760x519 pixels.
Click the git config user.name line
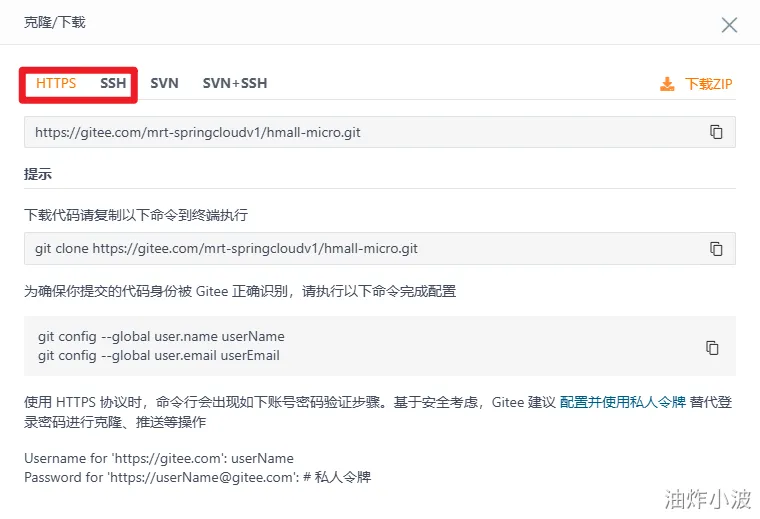tap(161, 336)
